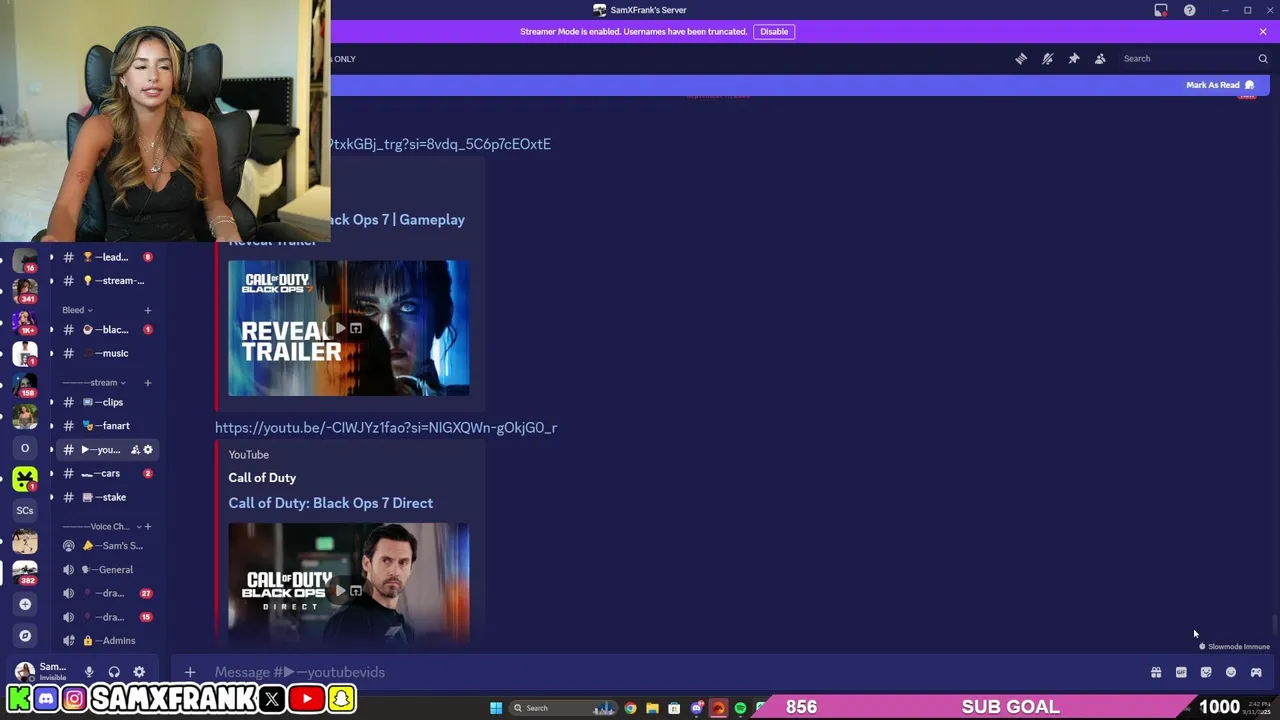Dismiss the Streamer Mode banner
1280x720 pixels.
tap(1263, 31)
